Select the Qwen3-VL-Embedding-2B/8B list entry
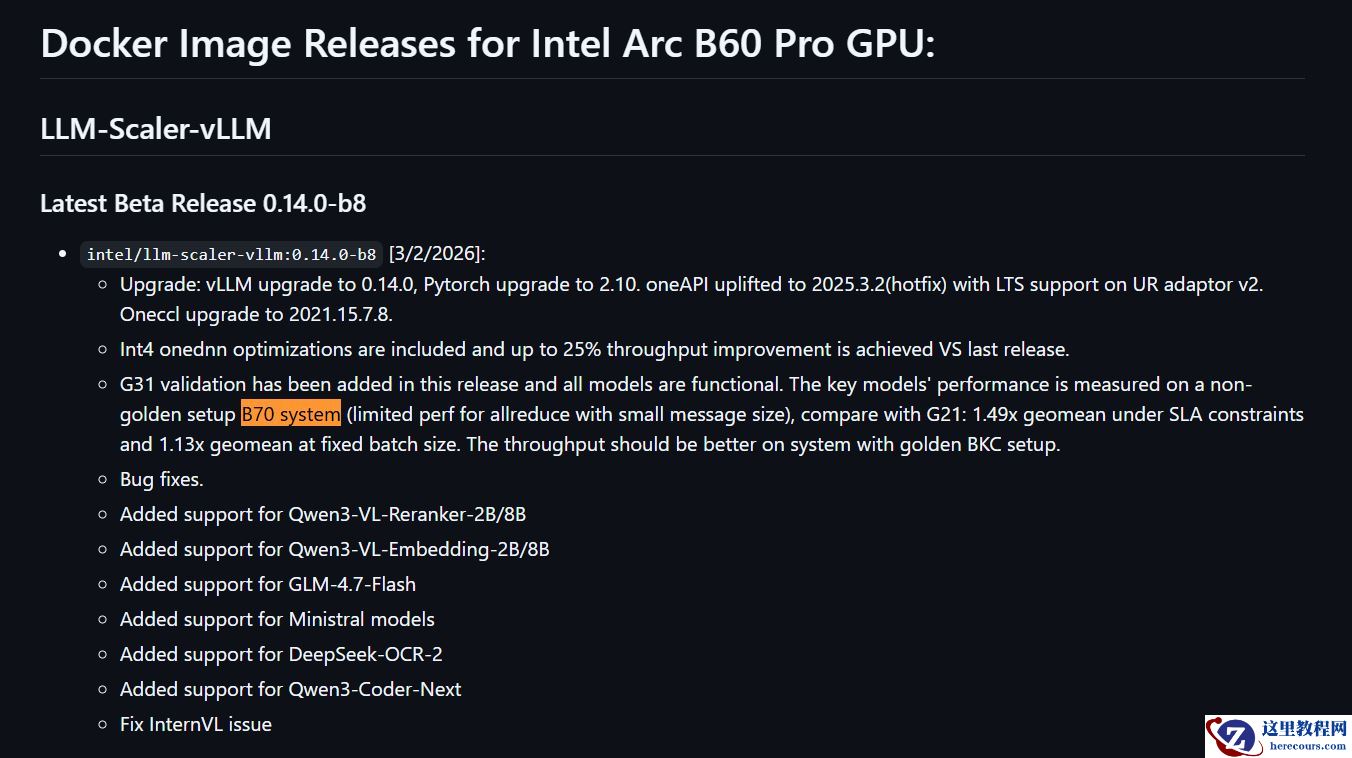 (334, 549)
